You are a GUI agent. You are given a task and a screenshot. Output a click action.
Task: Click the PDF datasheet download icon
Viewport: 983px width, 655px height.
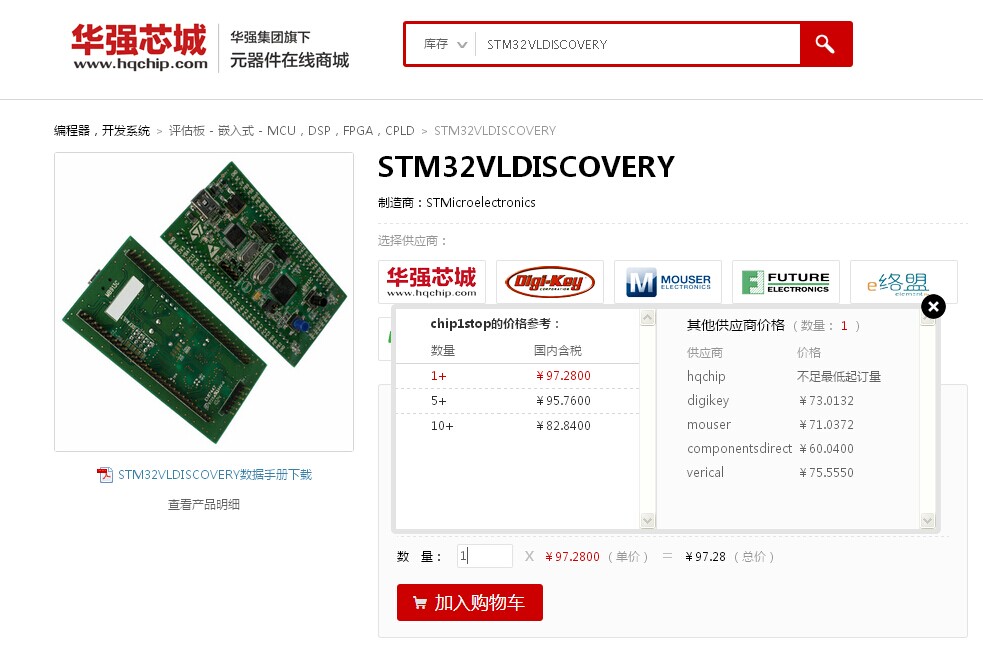pyautogui.click(x=105, y=475)
